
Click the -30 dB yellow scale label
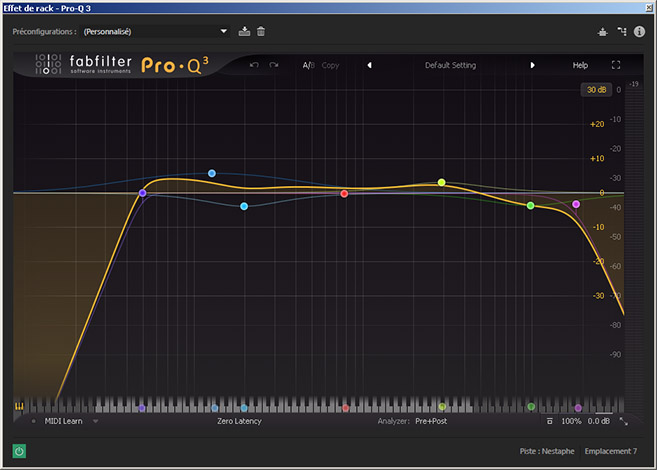pos(598,296)
